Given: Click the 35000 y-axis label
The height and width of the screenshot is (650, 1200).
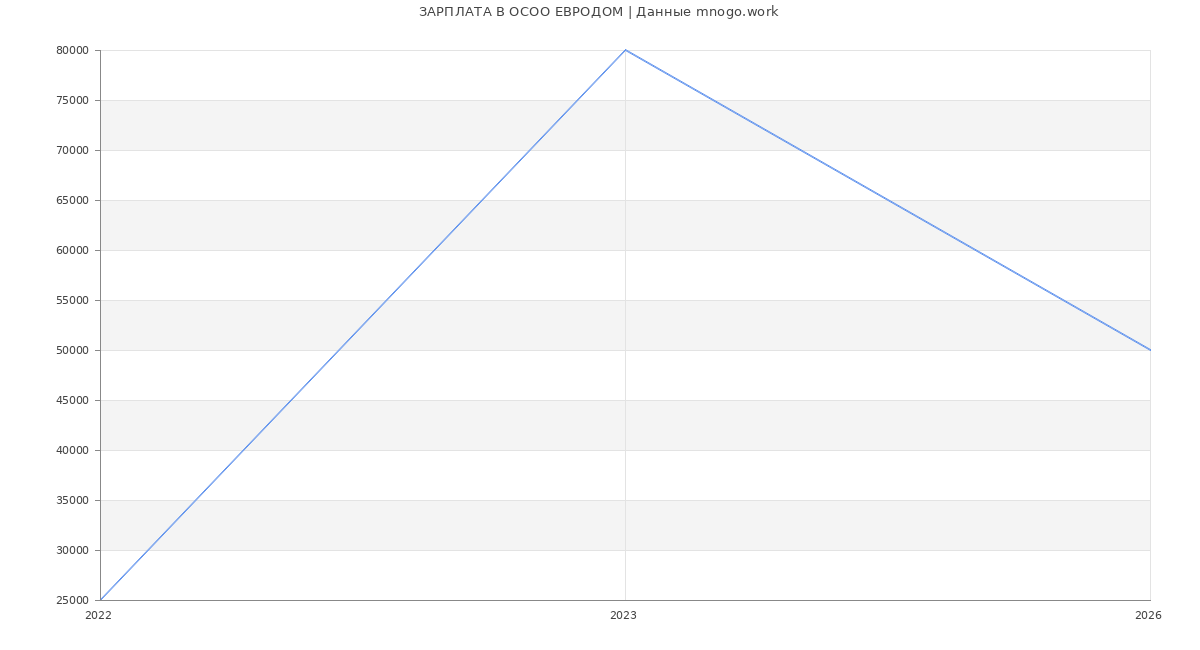Looking at the screenshot, I should pos(72,501).
